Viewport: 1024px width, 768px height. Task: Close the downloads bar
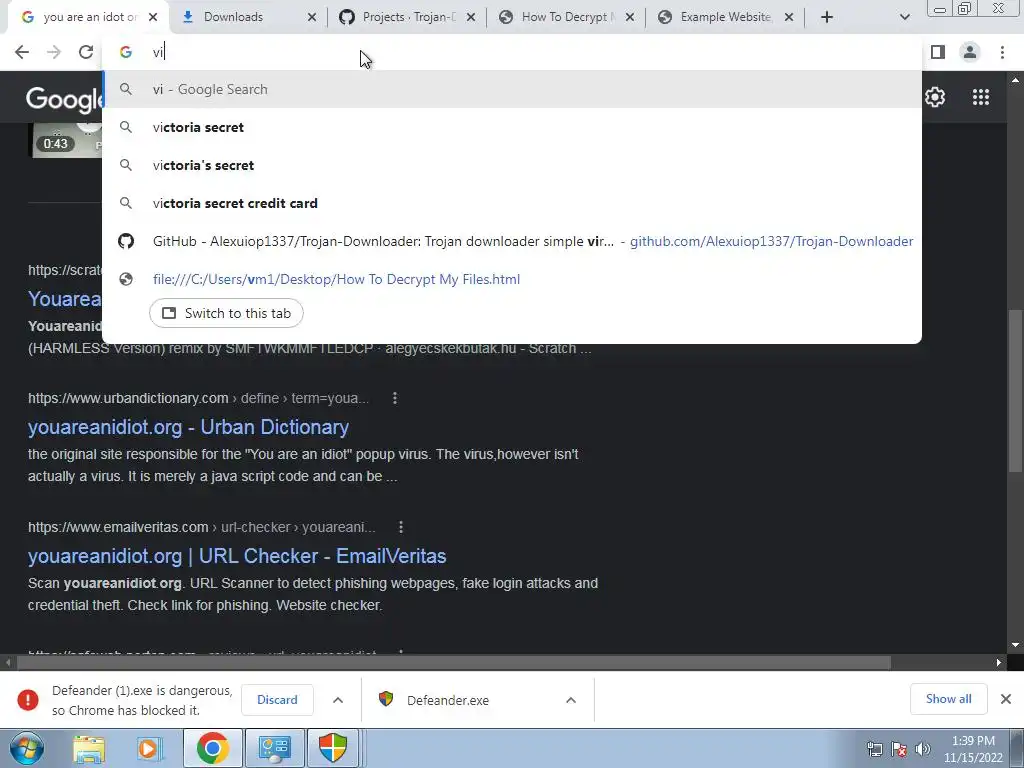pyautogui.click(x=1006, y=699)
